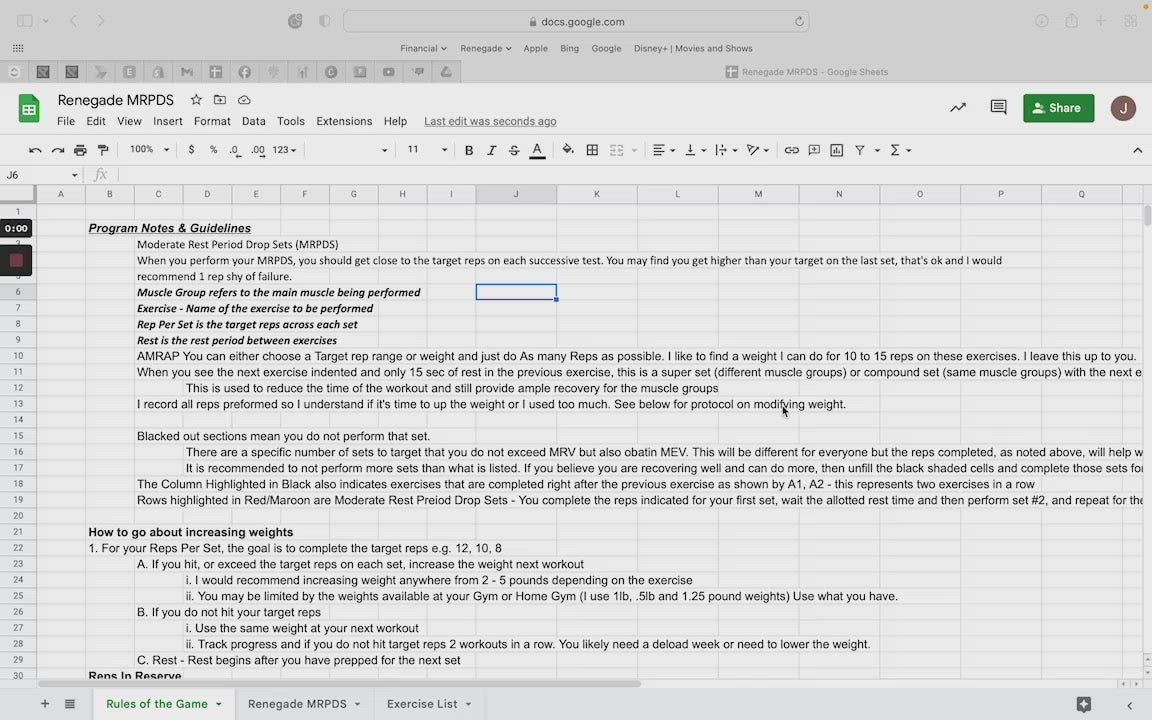1152x720 pixels.
Task: Open the Apple bookmark
Action: [x=536, y=48]
